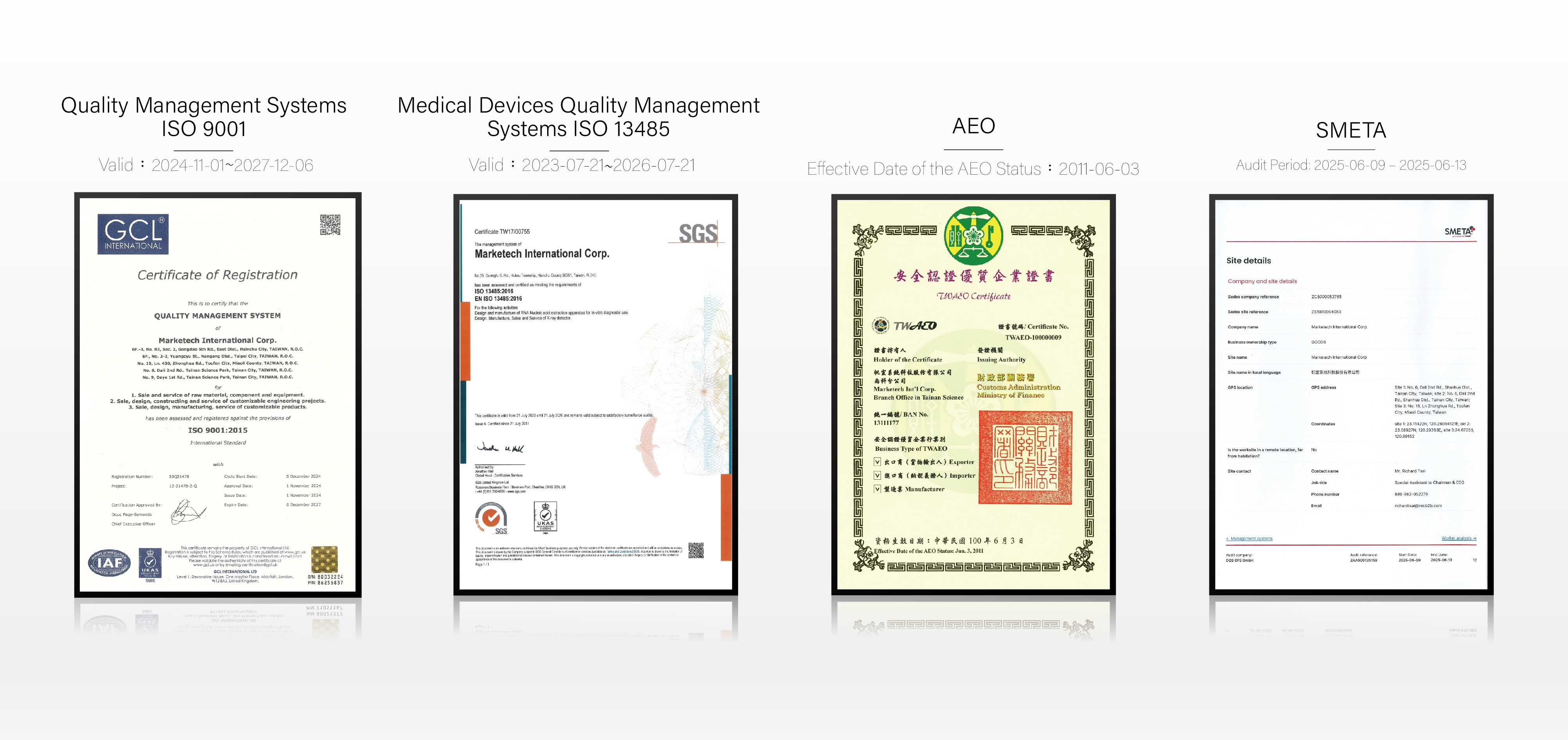The height and width of the screenshot is (740, 1568).
Task: Click the Management systems link in SMETA document
Action: [x=1249, y=539]
